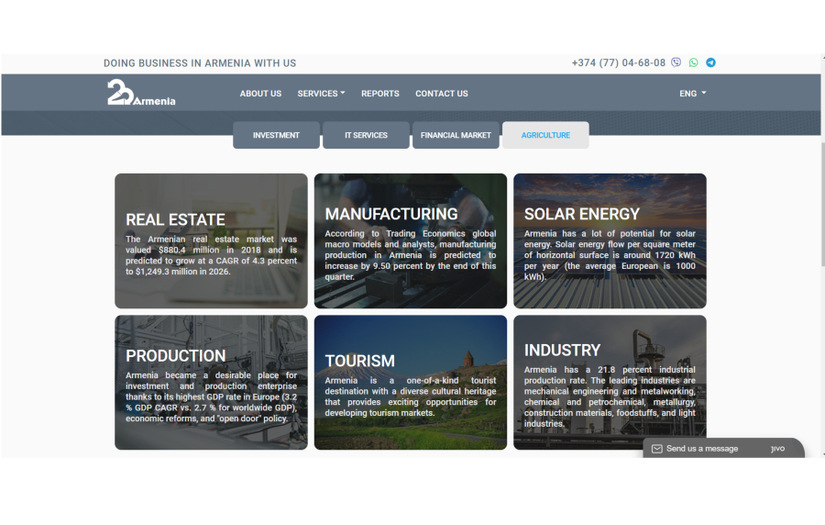Click the 2b Armenia logo
The height and width of the screenshot is (525, 825).
click(x=141, y=93)
